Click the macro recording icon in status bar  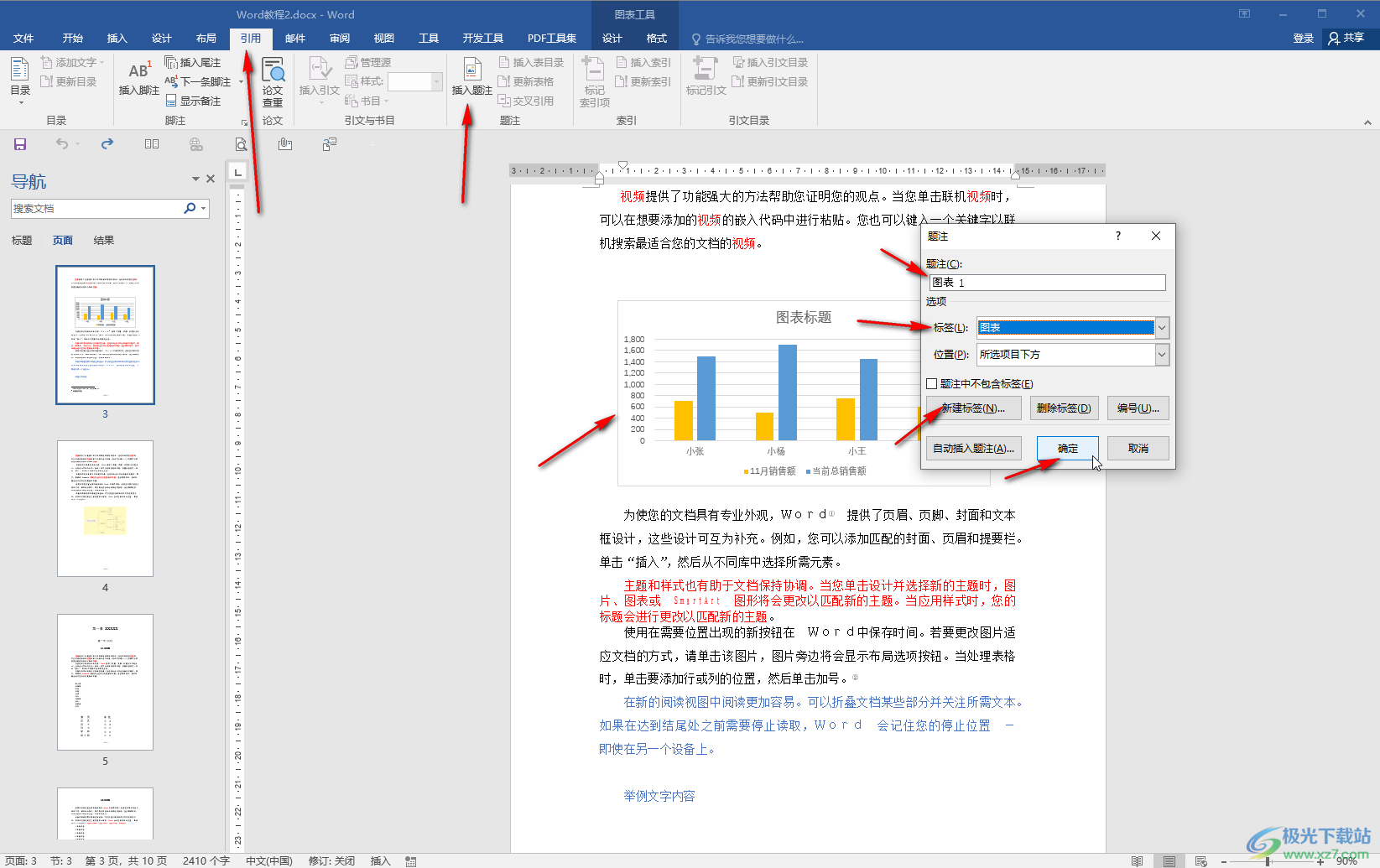(x=411, y=861)
